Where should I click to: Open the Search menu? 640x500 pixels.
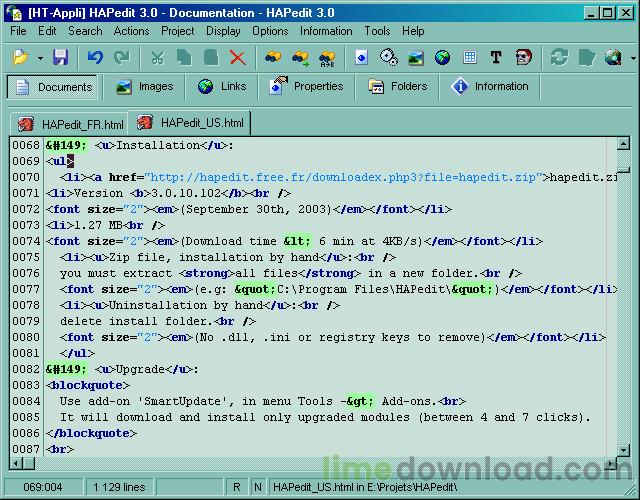click(x=85, y=31)
